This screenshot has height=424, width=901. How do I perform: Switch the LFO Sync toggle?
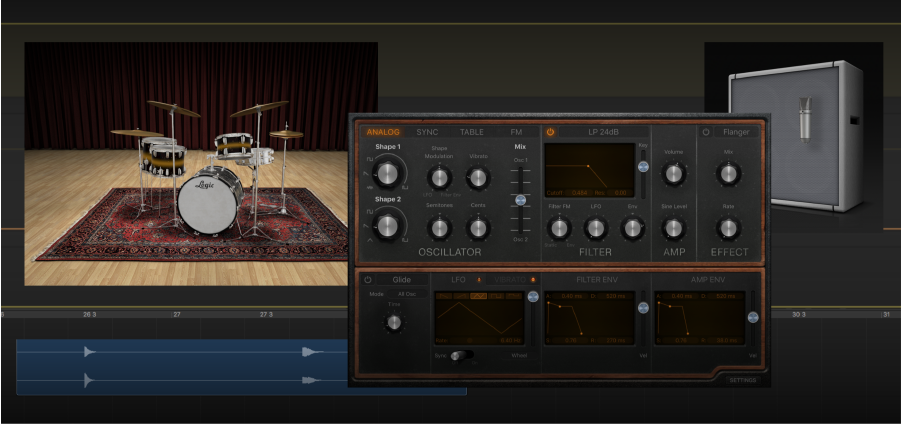460,355
